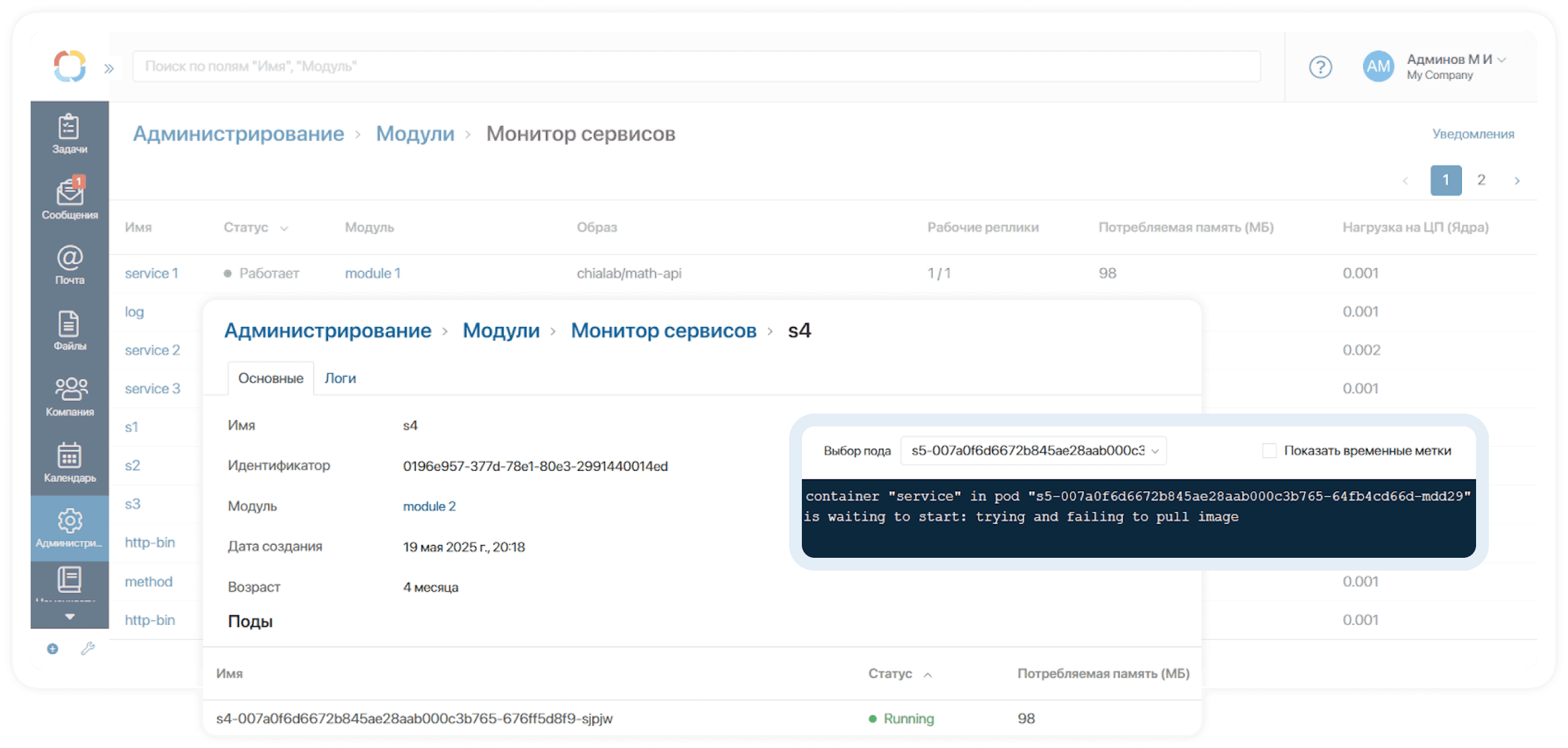Click the blue plus icon below sidebar
The height and width of the screenshot is (748, 1568).
tap(53, 648)
